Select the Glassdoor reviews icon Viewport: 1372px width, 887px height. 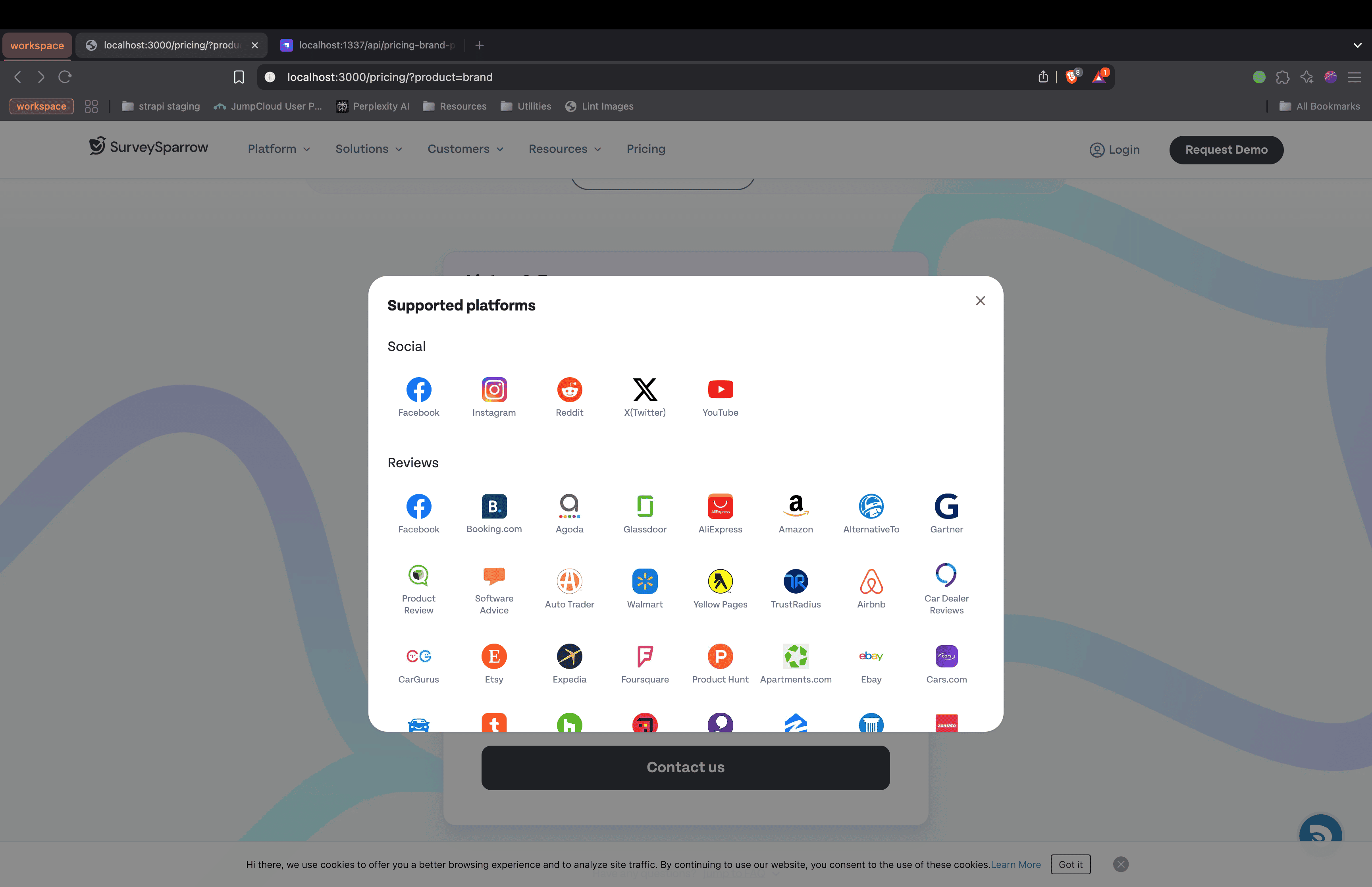[x=644, y=506]
